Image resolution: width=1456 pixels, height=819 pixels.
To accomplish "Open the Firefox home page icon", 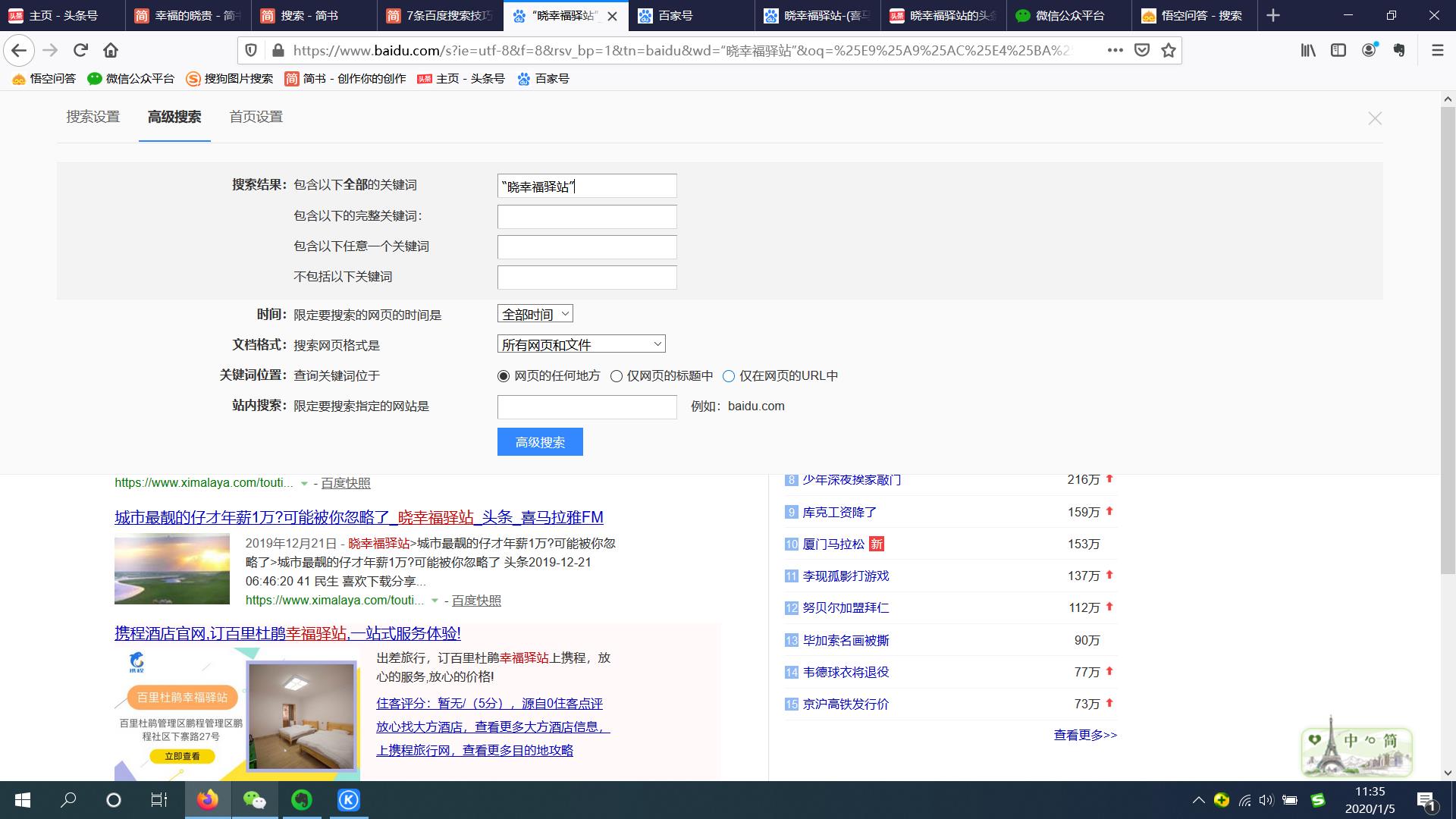I will point(111,50).
